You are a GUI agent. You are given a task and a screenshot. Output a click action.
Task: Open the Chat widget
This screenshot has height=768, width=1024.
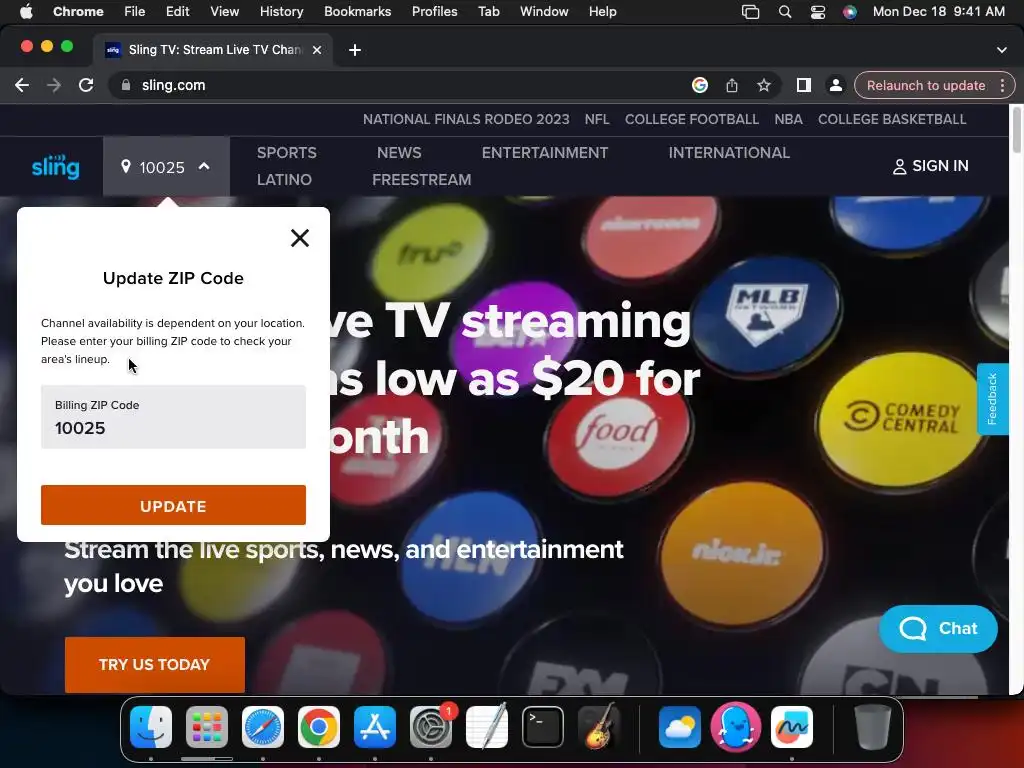click(x=938, y=628)
